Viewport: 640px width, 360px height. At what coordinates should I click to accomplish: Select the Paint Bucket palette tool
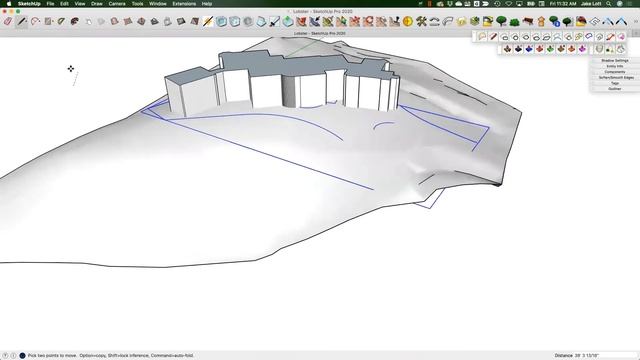[74, 21]
